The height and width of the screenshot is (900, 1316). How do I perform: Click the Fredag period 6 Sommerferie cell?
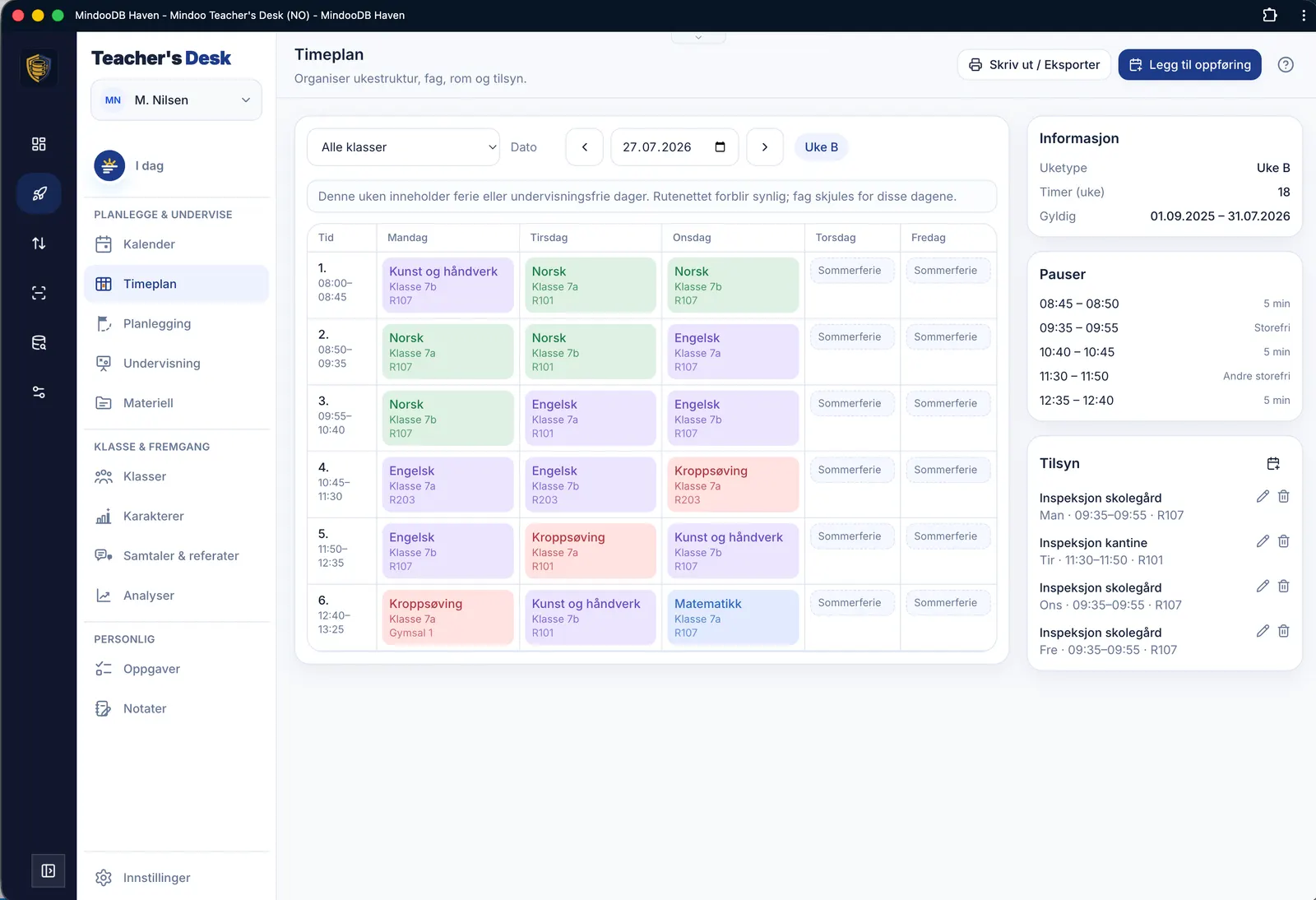click(x=948, y=603)
